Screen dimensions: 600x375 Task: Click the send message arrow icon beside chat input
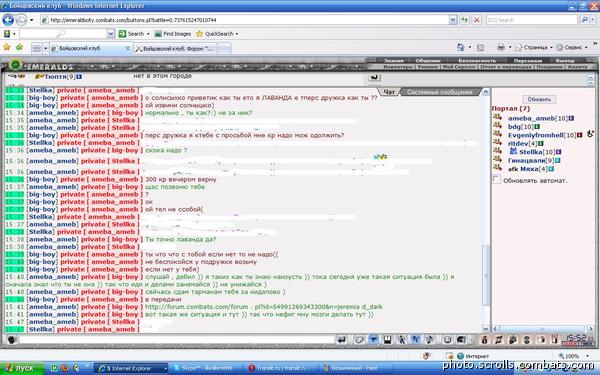[342, 339]
